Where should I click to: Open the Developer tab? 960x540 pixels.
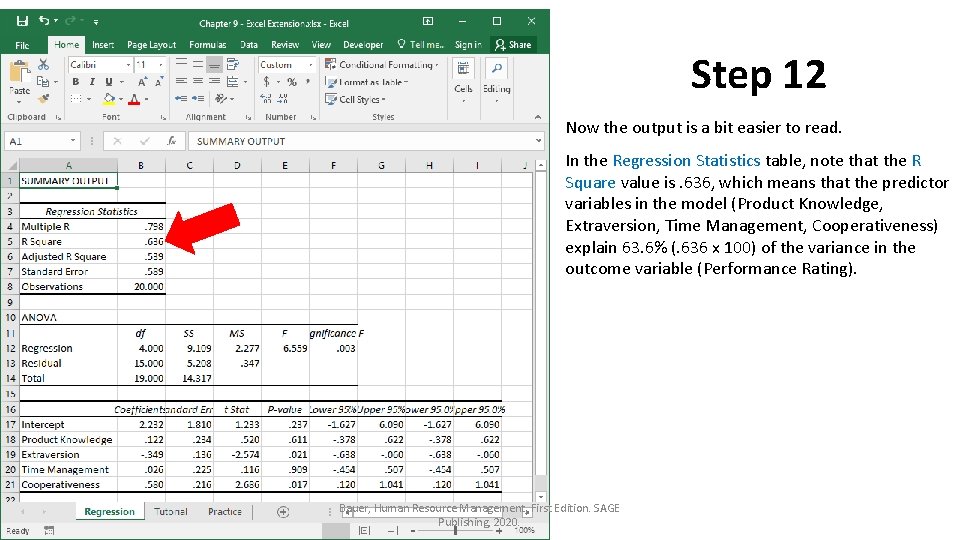363,45
